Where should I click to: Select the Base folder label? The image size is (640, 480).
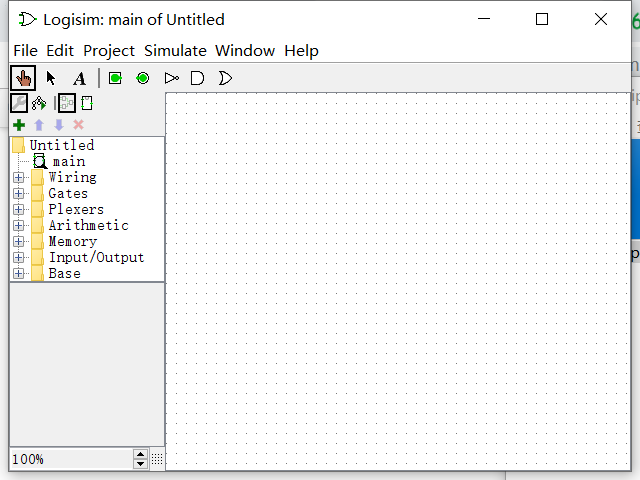click(x=64, y=273)
